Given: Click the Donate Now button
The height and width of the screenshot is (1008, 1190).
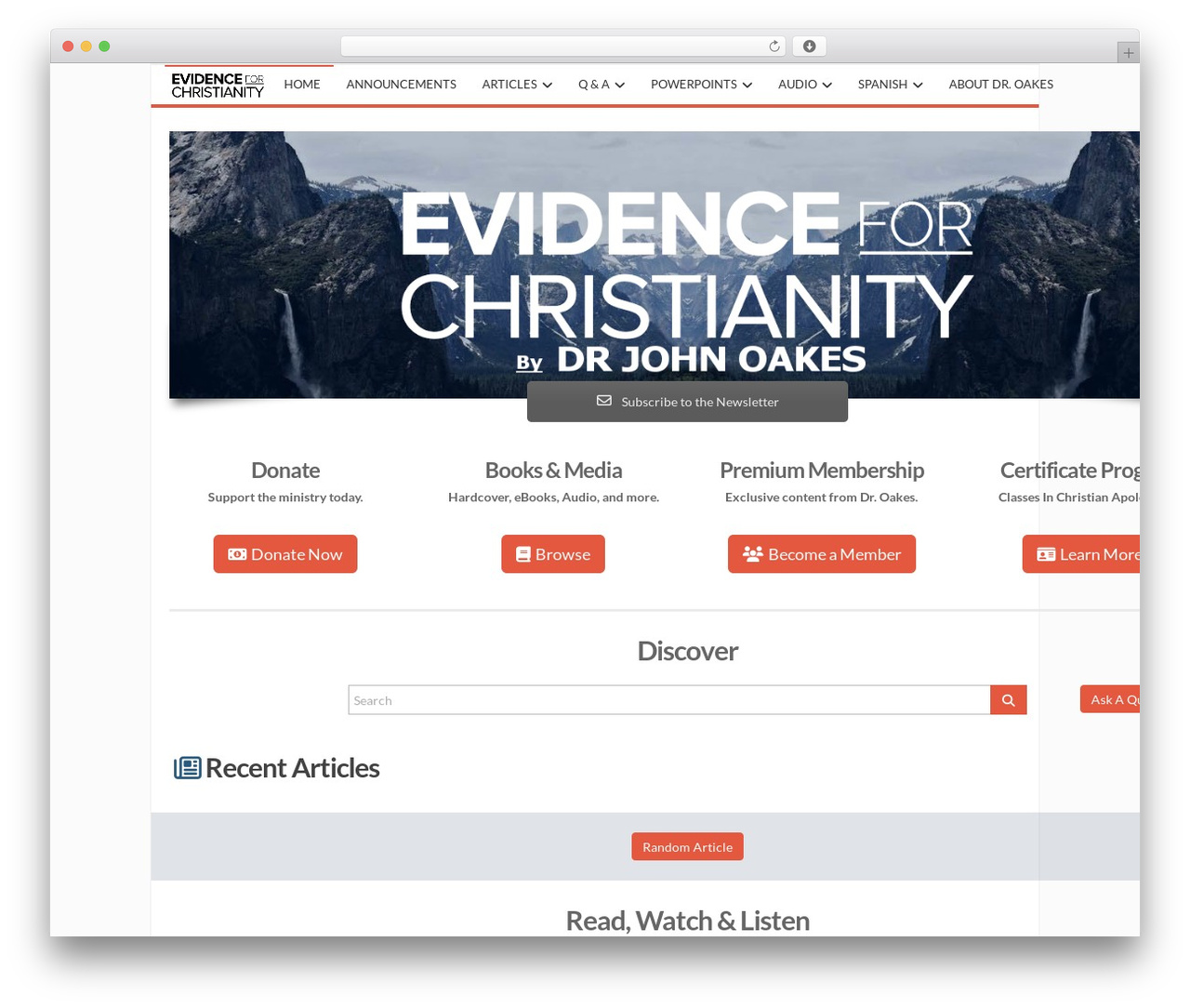Looking at the screenshot, I should [x=285, y=554].
